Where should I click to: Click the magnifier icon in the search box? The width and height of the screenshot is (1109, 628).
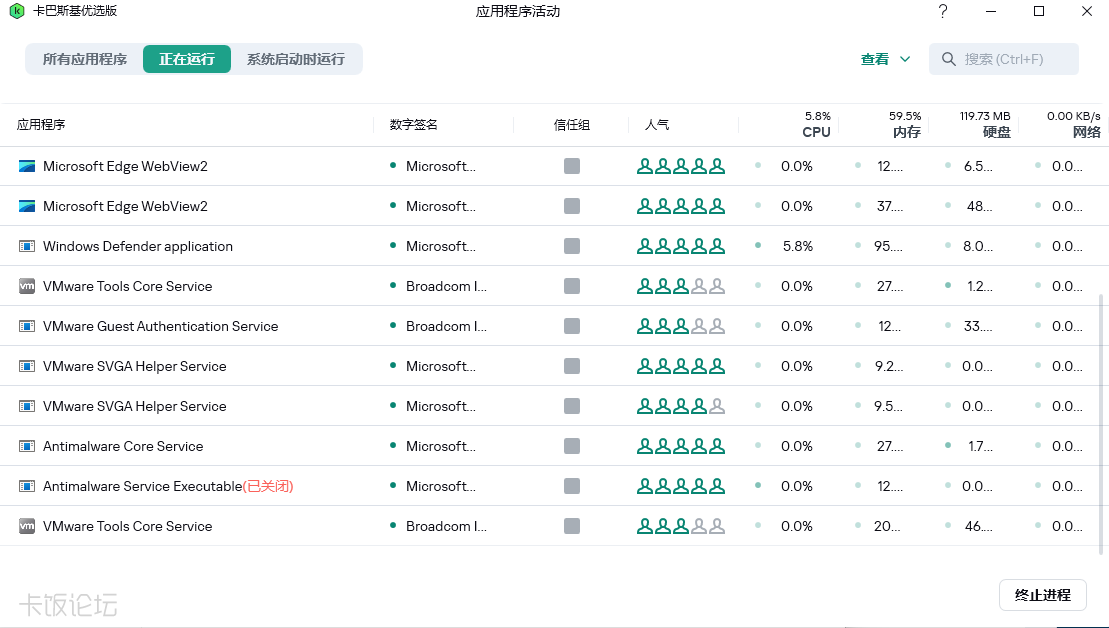click(949, 59)
